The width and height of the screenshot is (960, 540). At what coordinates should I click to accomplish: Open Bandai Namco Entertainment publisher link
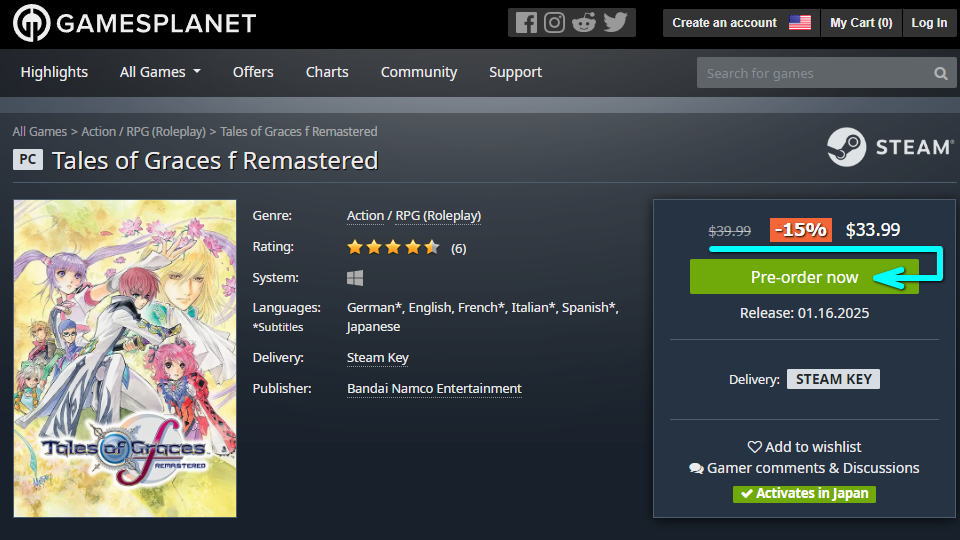tap(434, 388)
